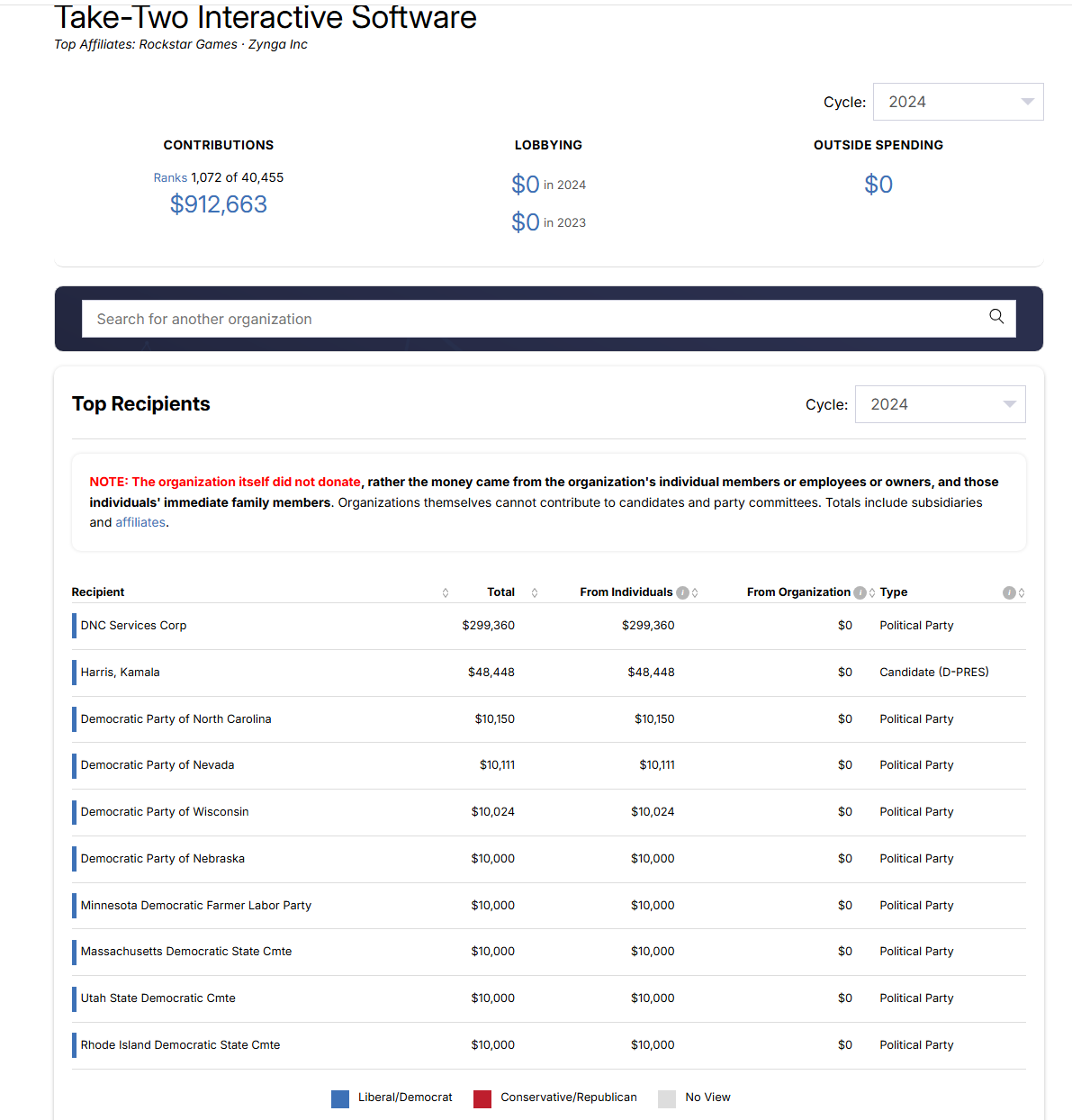Click North Carolina total $10,150

495,719
